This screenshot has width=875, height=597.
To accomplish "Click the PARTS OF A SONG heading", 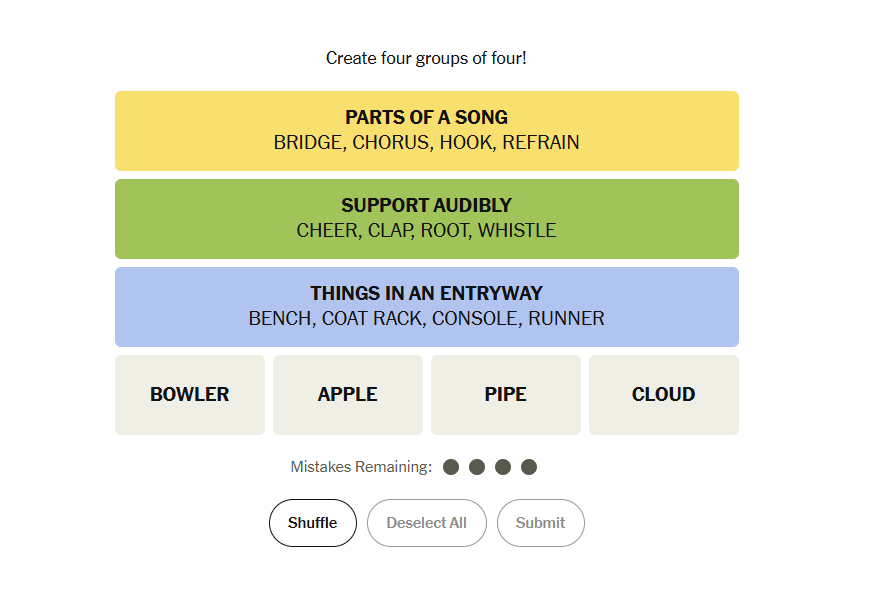I will pos(426,117).
